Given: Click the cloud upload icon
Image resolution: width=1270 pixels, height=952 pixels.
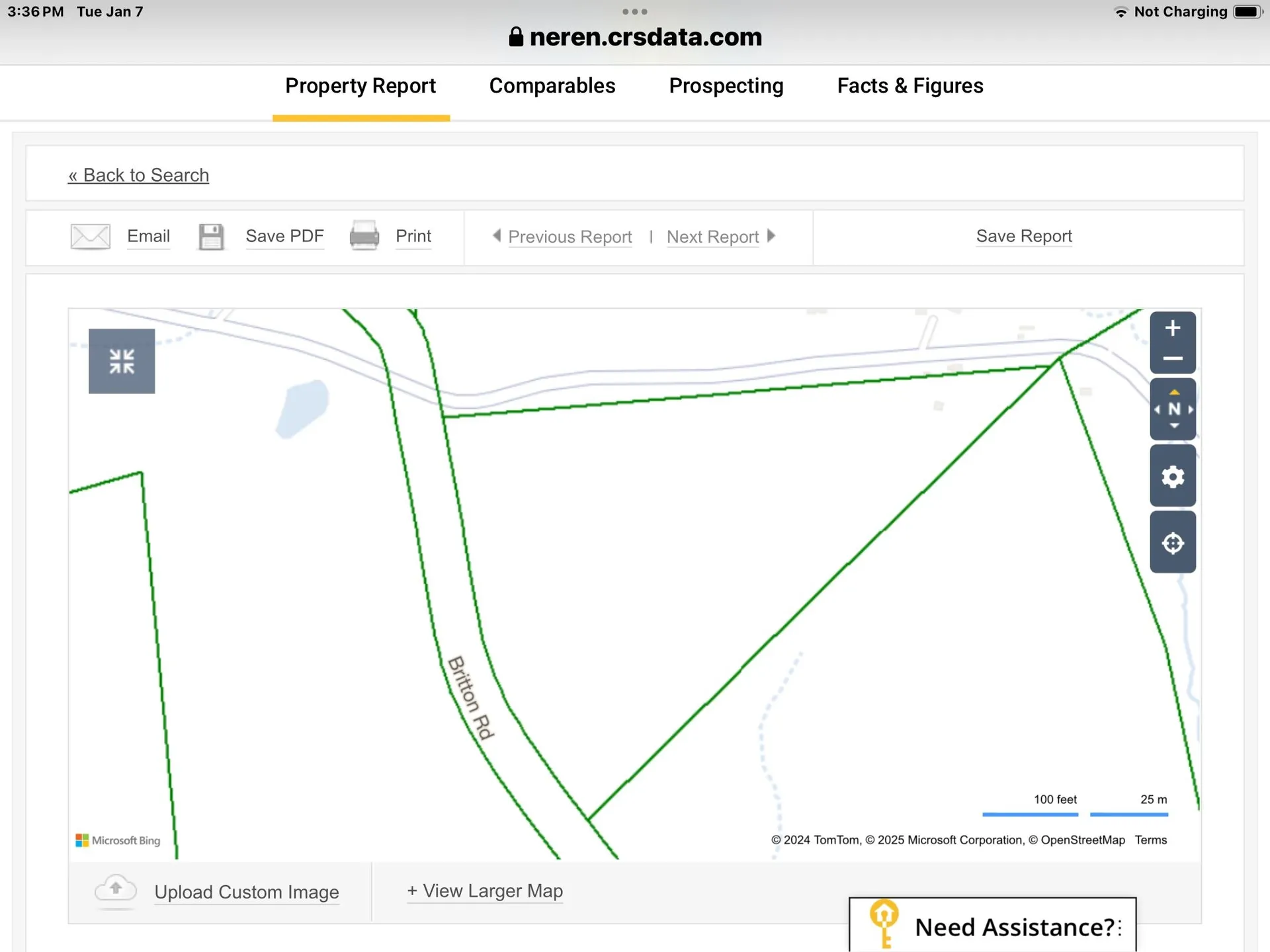Looking at the screenshot, I should click(116, 890).
